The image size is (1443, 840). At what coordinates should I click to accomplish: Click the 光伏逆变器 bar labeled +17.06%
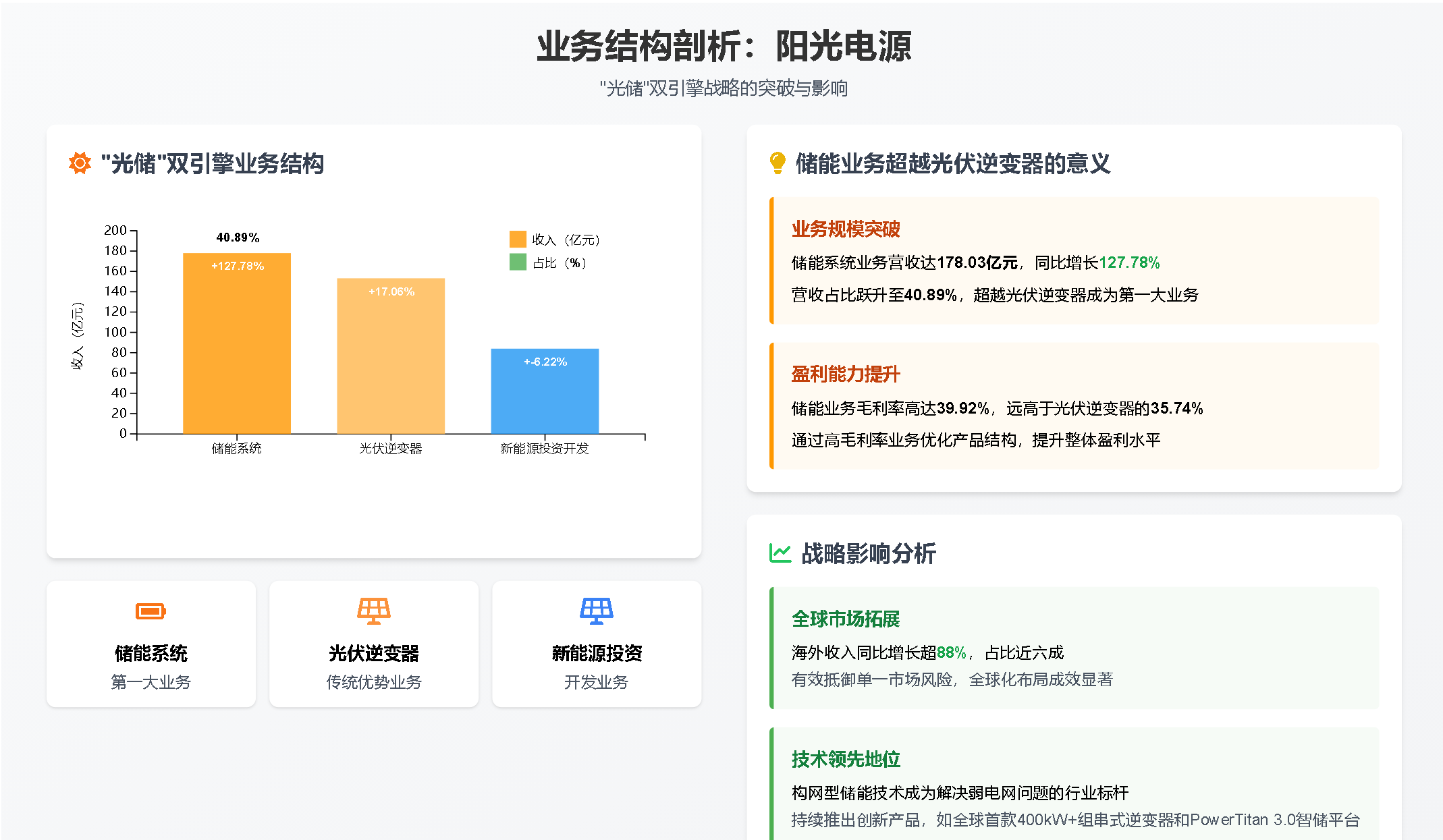[391, 356]
